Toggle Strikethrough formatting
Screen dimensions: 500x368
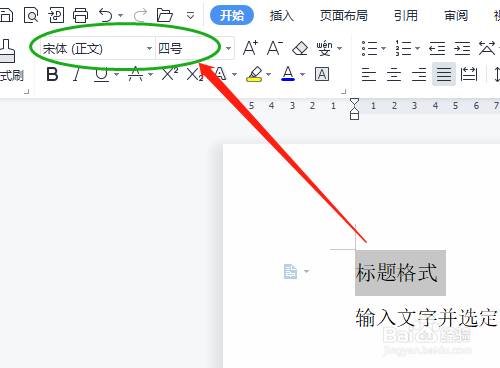(x=135, y=74)
